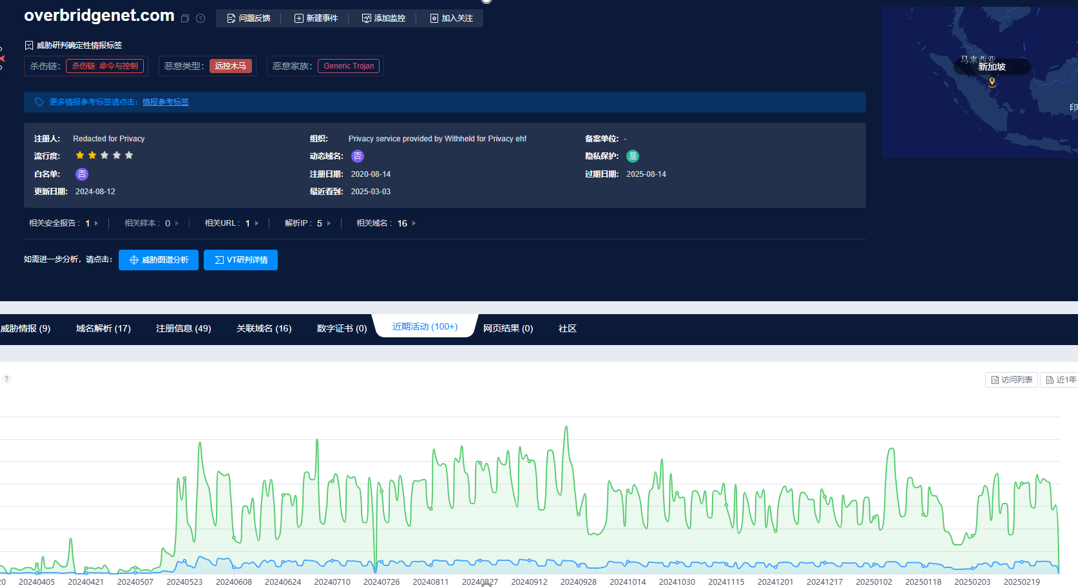The width and height of the screenshot is (1078, 587).
Task: Click the 远控木马 malicious type tag
Action: [x=230, y=66]
